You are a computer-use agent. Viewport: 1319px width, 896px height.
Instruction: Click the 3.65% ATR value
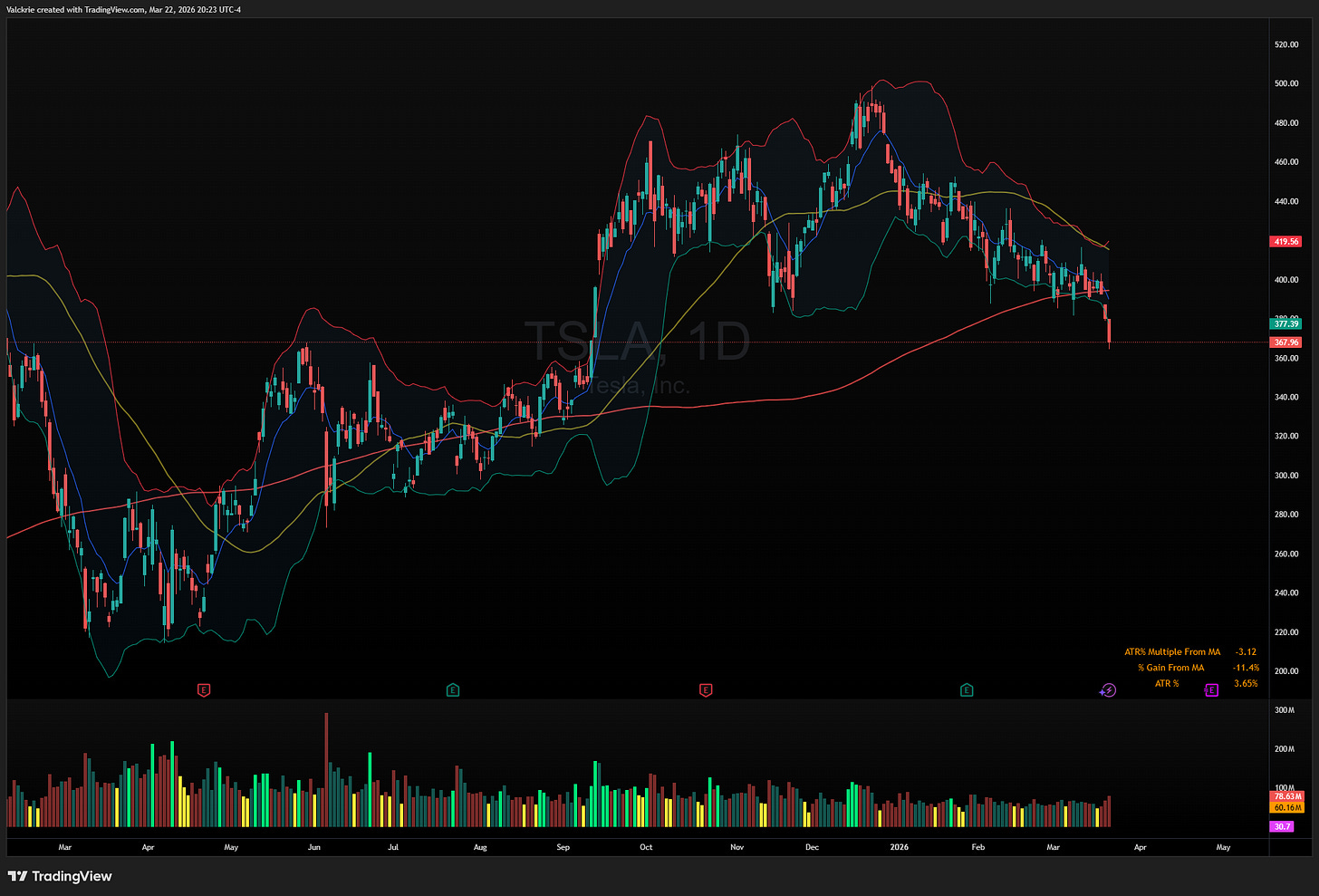coord(1246,683)
